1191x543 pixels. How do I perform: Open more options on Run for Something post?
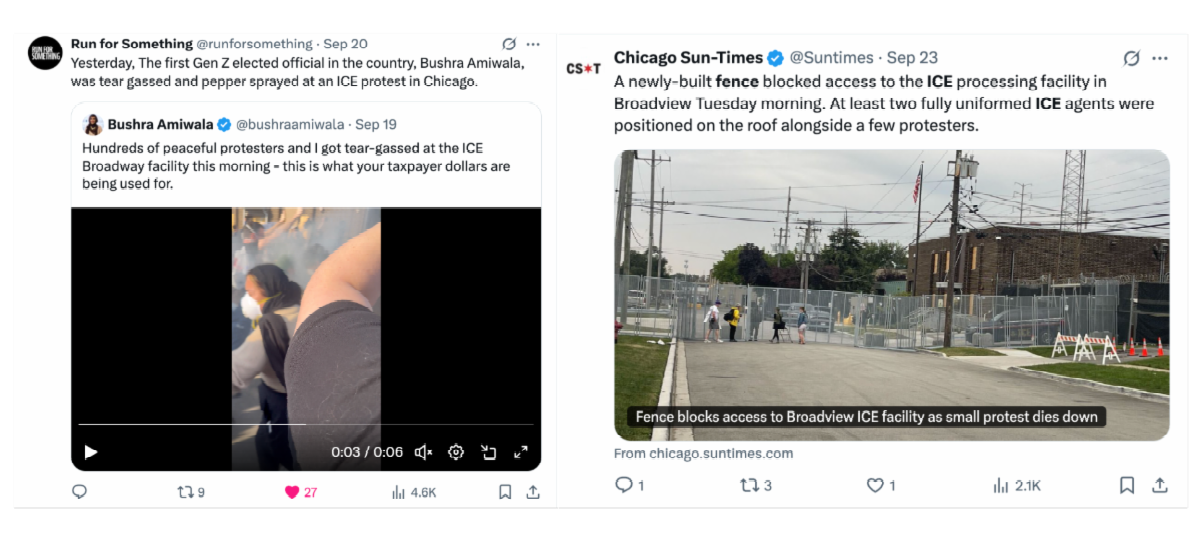(x=533, y=44)
